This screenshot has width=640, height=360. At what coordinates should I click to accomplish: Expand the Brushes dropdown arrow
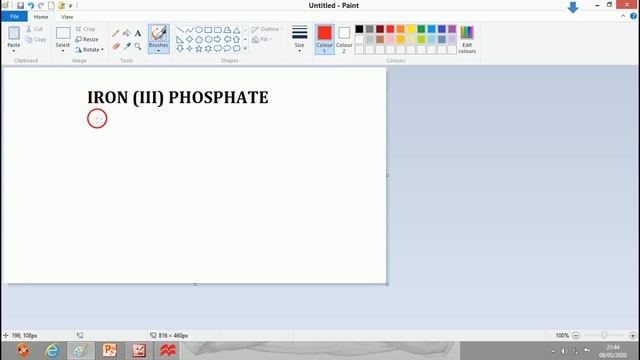click(158, 51)
